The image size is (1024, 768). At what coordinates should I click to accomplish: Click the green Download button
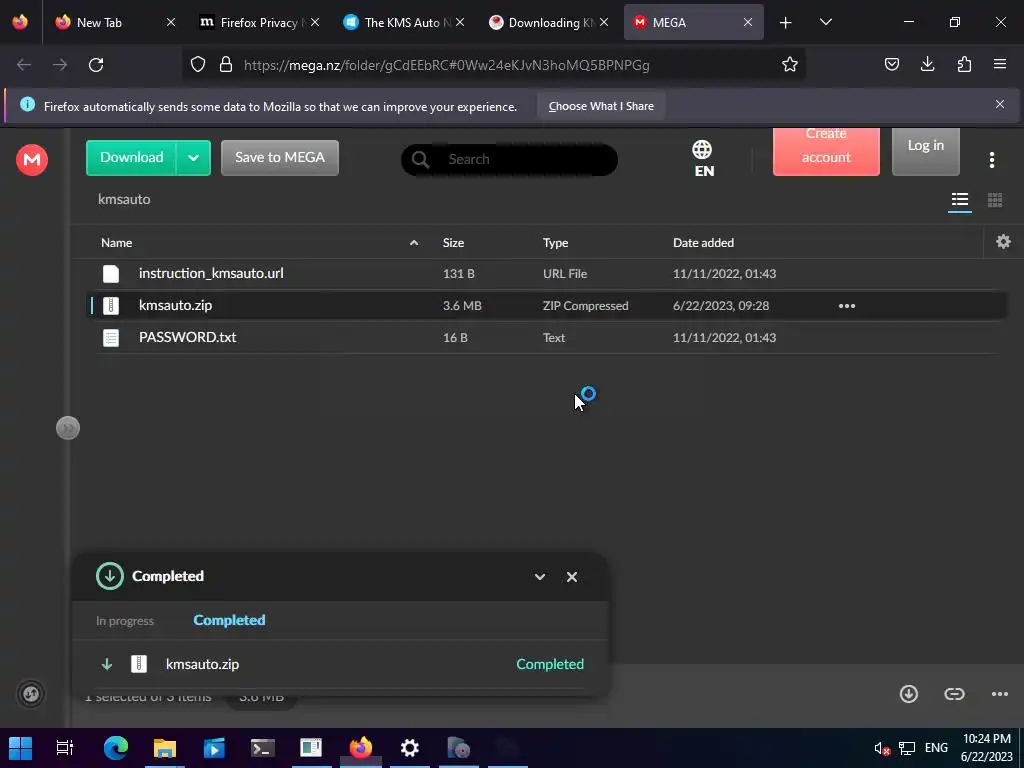point(131,158)
